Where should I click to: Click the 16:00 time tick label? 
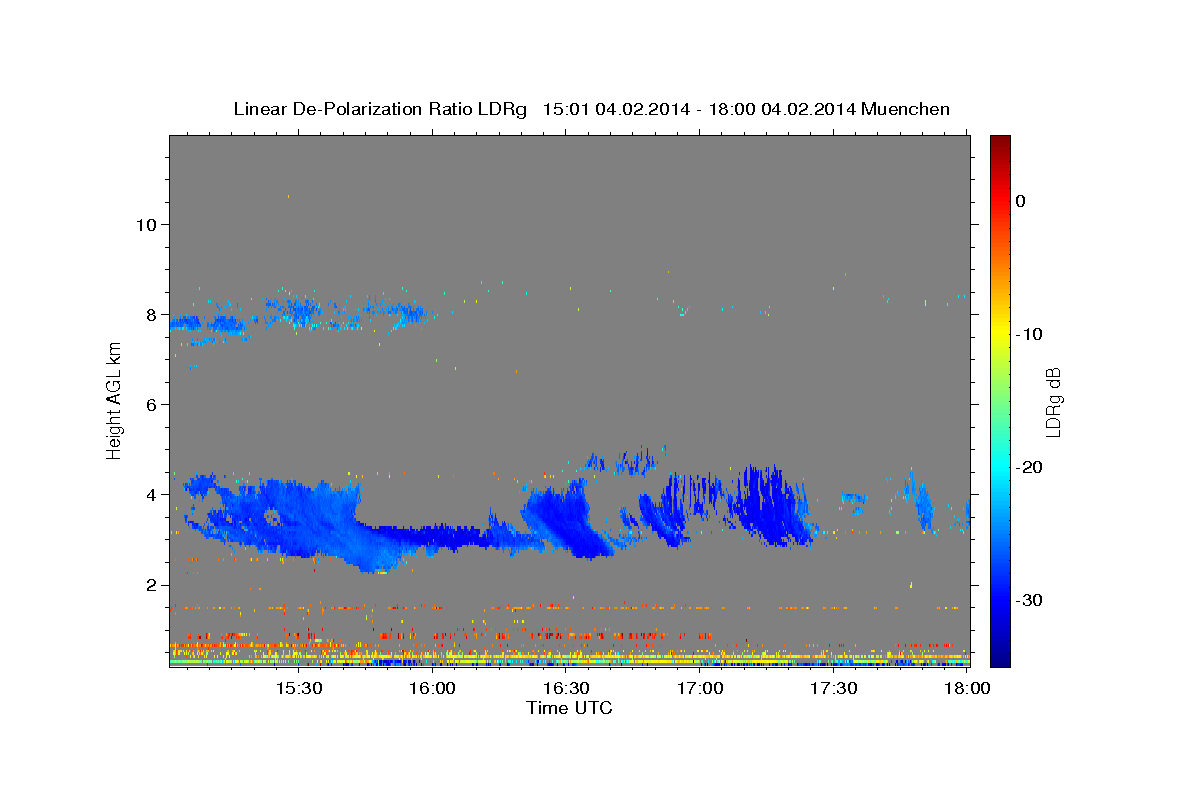tap(433, 689)
